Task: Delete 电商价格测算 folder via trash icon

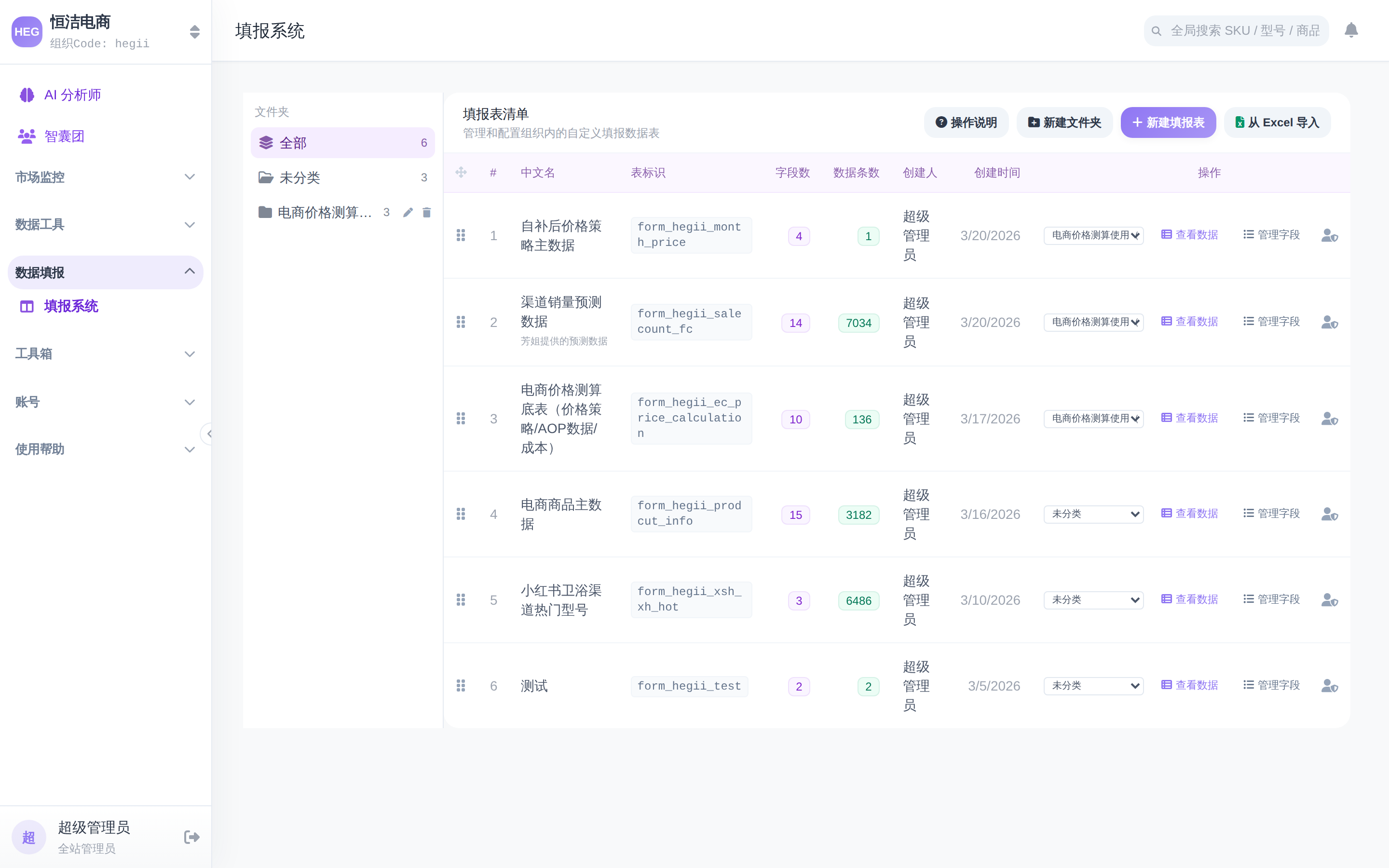Action: pos(426,212)
